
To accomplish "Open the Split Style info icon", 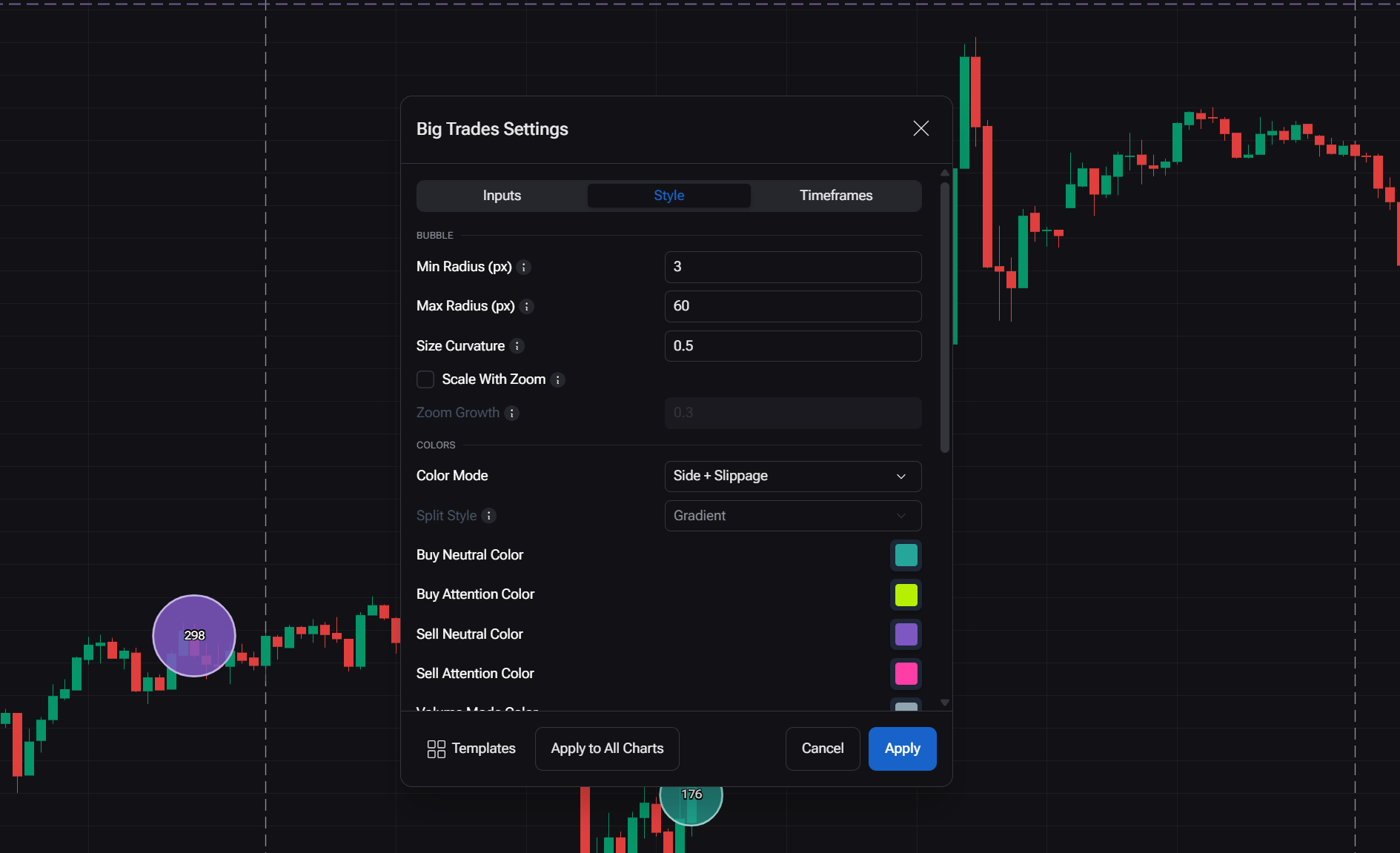I will [x=489, y=516].
